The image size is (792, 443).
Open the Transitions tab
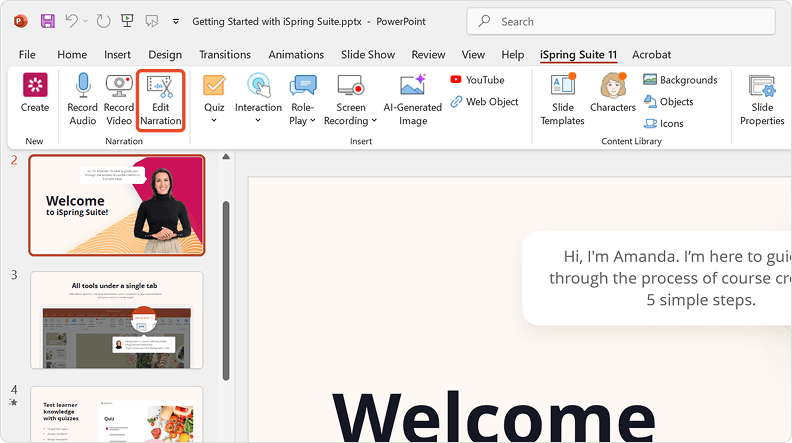tap(225, 55)
